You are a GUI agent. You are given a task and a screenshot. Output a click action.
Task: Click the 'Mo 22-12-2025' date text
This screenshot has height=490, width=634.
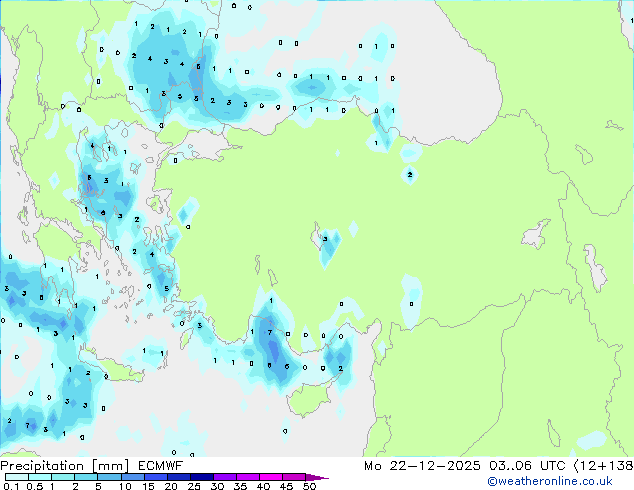click(422, 466)
